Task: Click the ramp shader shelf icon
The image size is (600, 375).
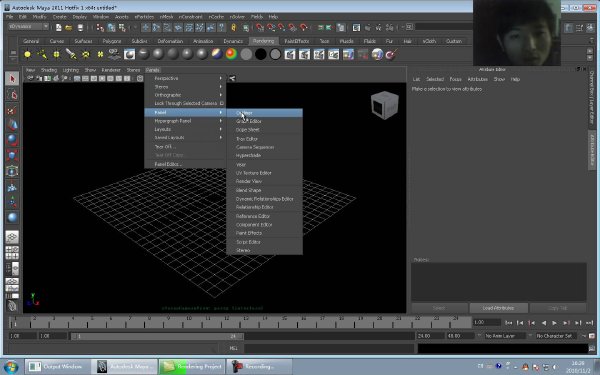Action: tap(231, 54)
